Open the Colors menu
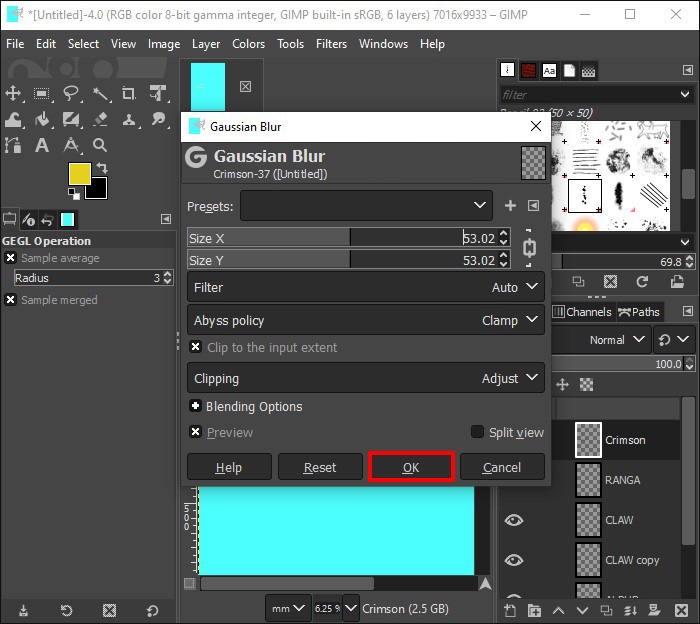The image size is (700, 624). click(x=248, y=44)
